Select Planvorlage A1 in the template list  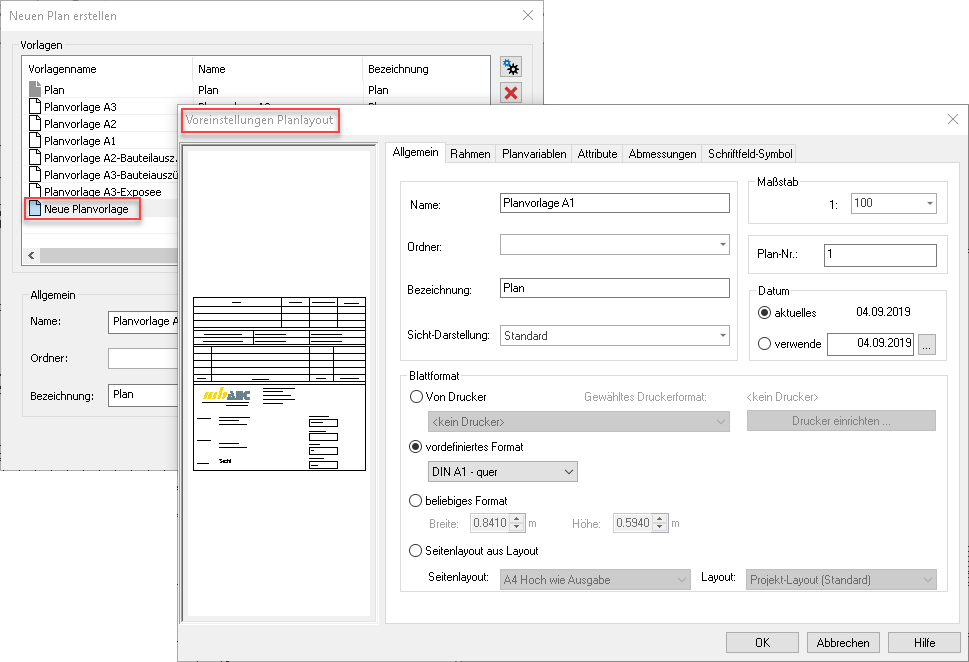pos(80,141)
